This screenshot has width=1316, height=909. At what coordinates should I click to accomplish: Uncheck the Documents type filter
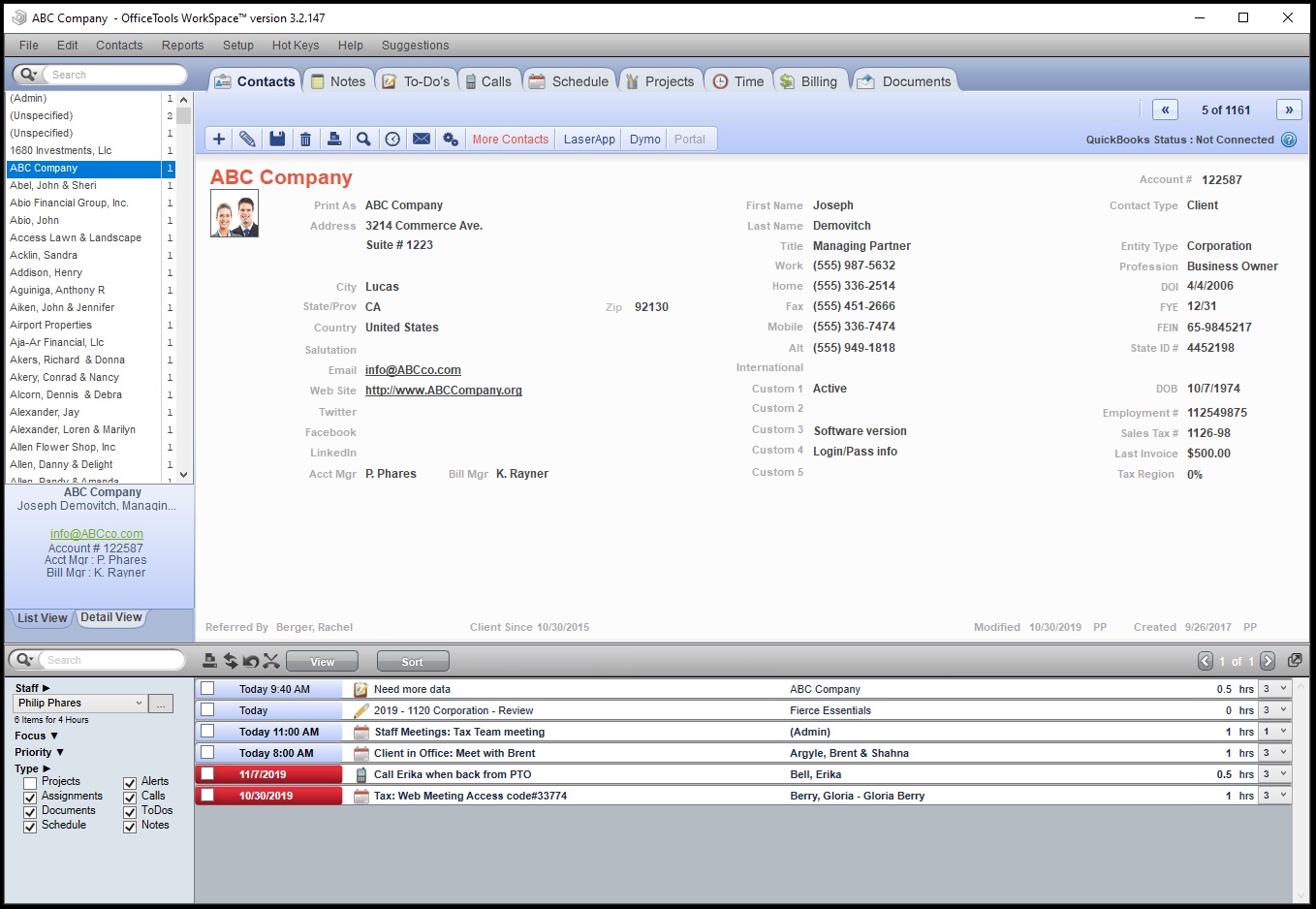pyautogui.click(x=30, y=812)
